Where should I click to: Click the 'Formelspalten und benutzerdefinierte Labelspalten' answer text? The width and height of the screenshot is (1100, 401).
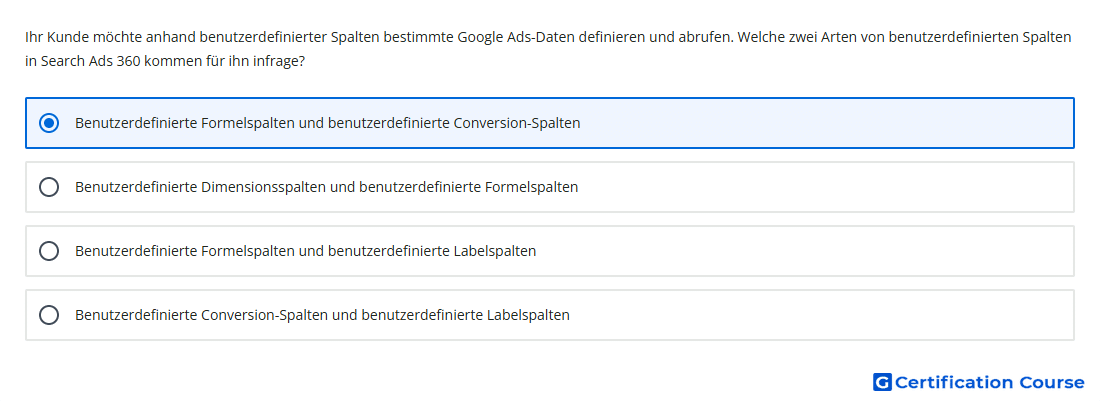tap(306, 251)
